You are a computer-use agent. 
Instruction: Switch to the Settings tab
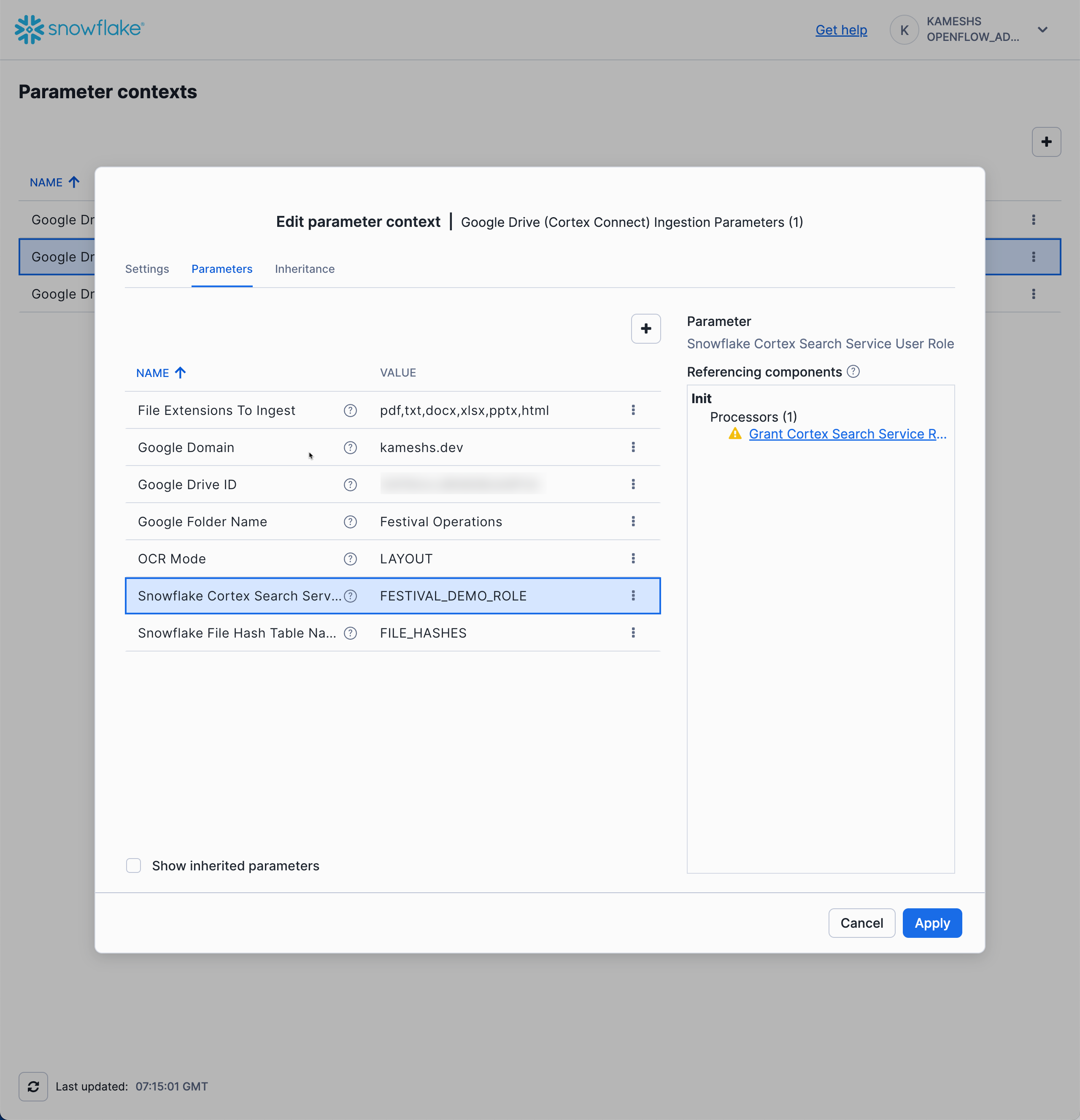point(147,269)
